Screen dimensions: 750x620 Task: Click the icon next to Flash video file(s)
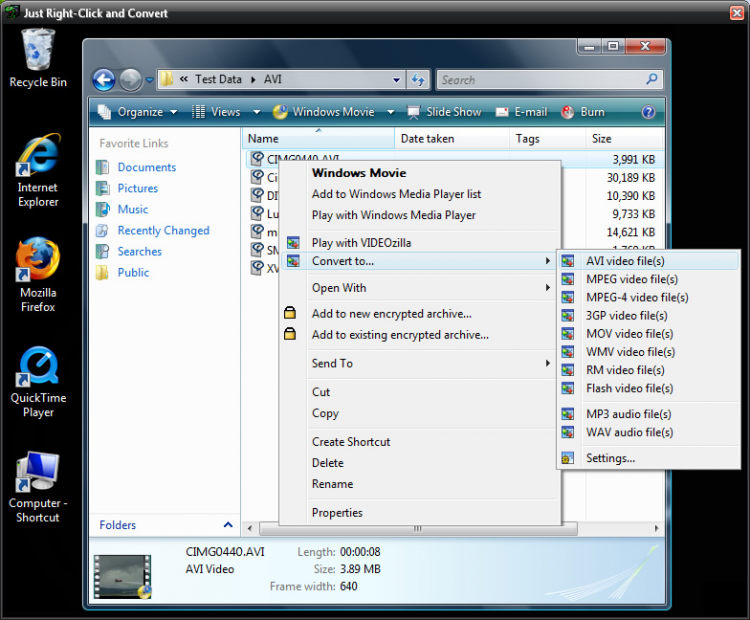(567, 388)
